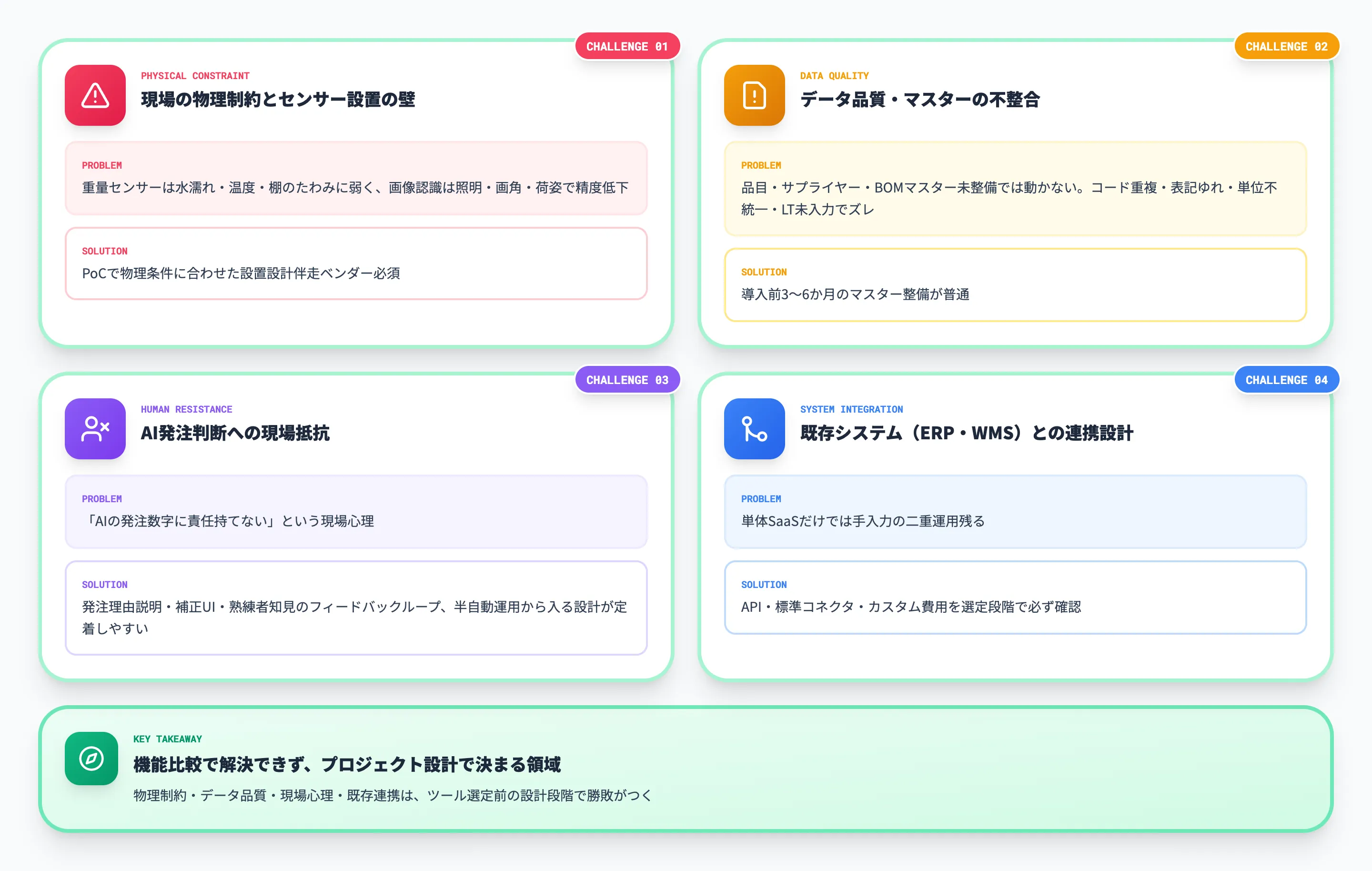Image resolution: width=1372 pixels, height=871 pixels.
Task: Click the CHALLENGE 02 badge
Action: (1287, 46)
